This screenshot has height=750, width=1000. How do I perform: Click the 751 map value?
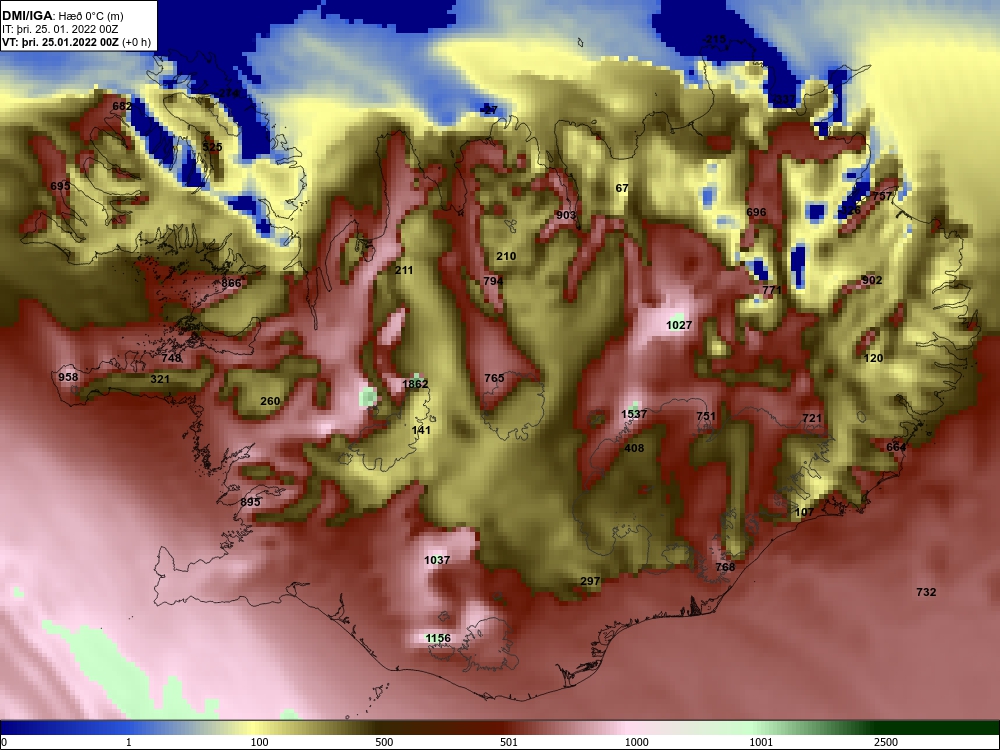(x=706, y=416)
